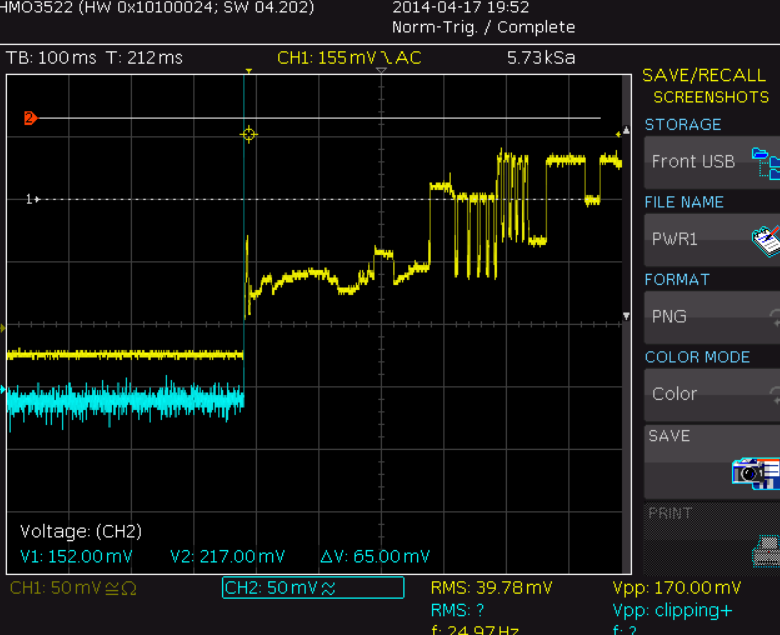Click the RMS: ? measurement
The width and height of the screenshot is (780, 635).
pos(457,610)
